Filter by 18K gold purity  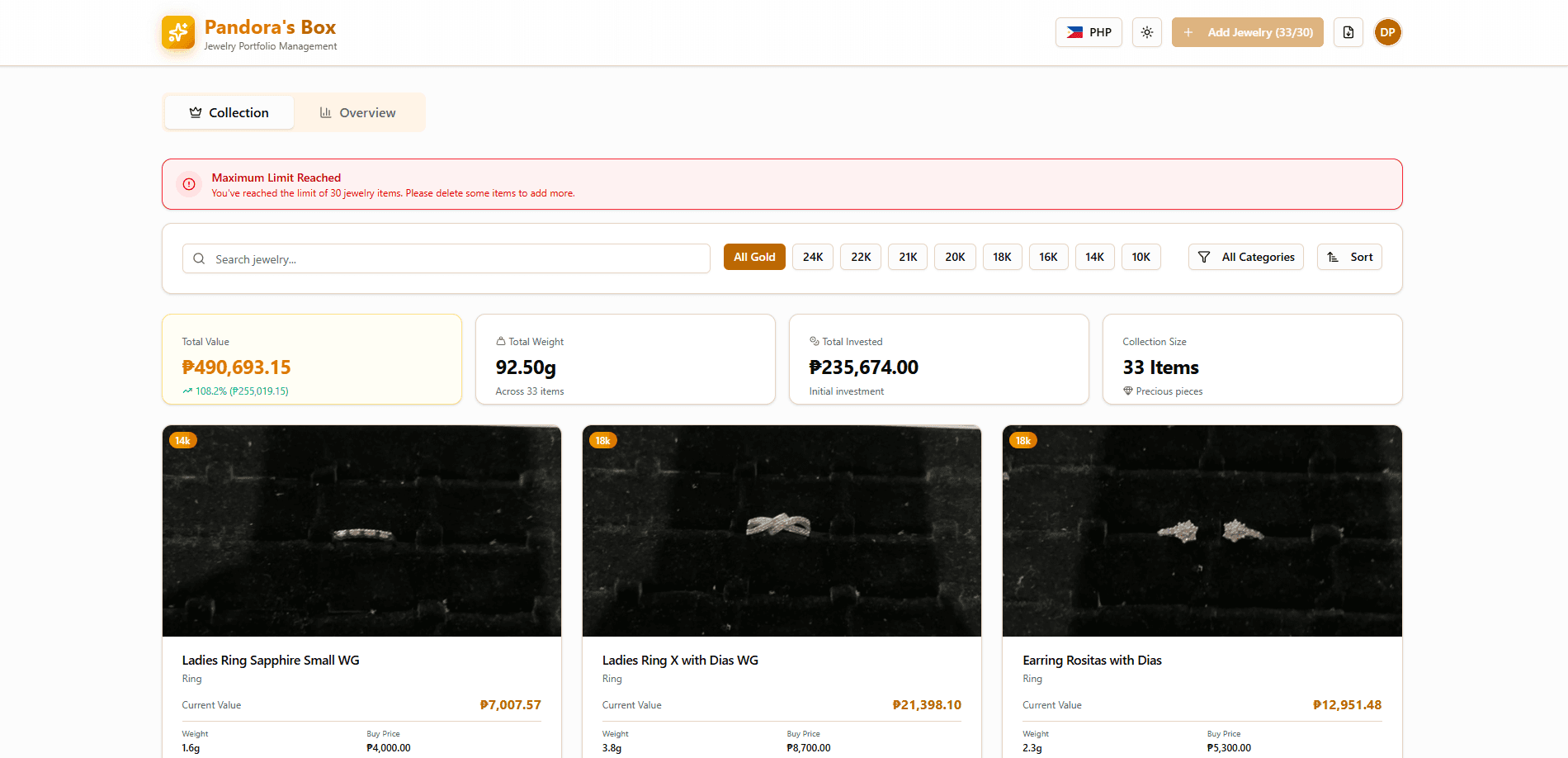[x=1002, y=257]
